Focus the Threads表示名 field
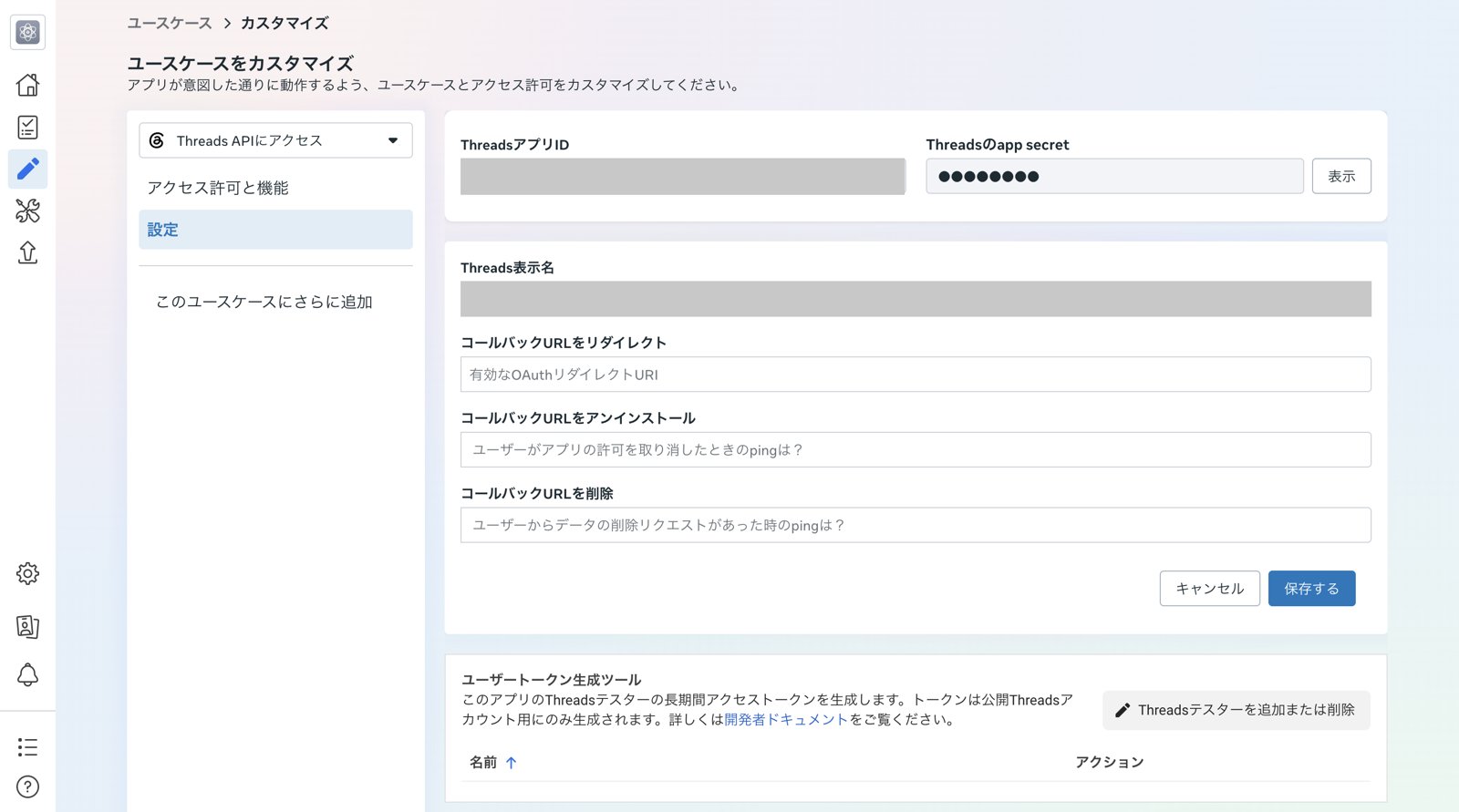Image resolution: width=1459 pixels, height=812 pixels. point(916,299)
